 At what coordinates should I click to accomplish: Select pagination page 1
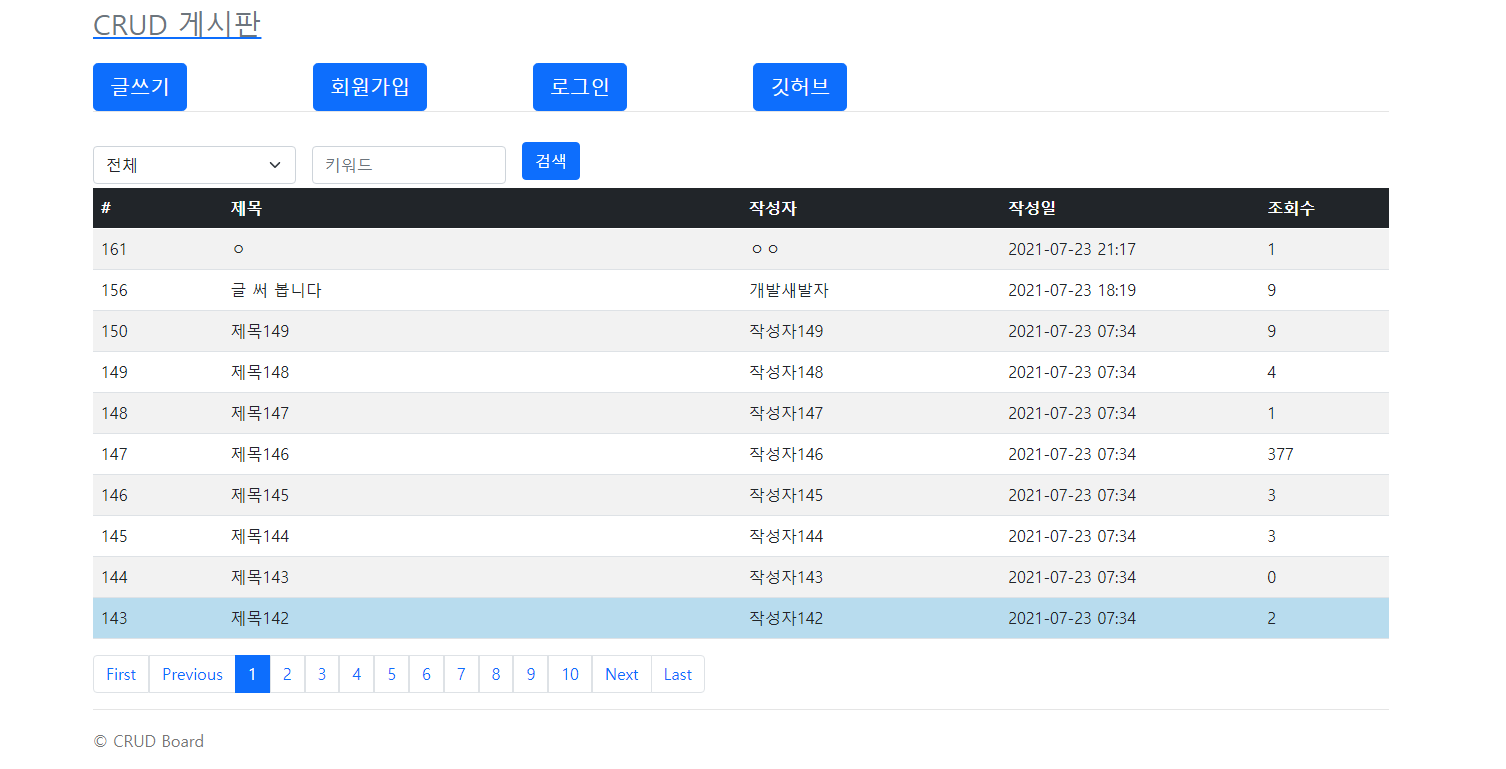click(x=252, y=674)
